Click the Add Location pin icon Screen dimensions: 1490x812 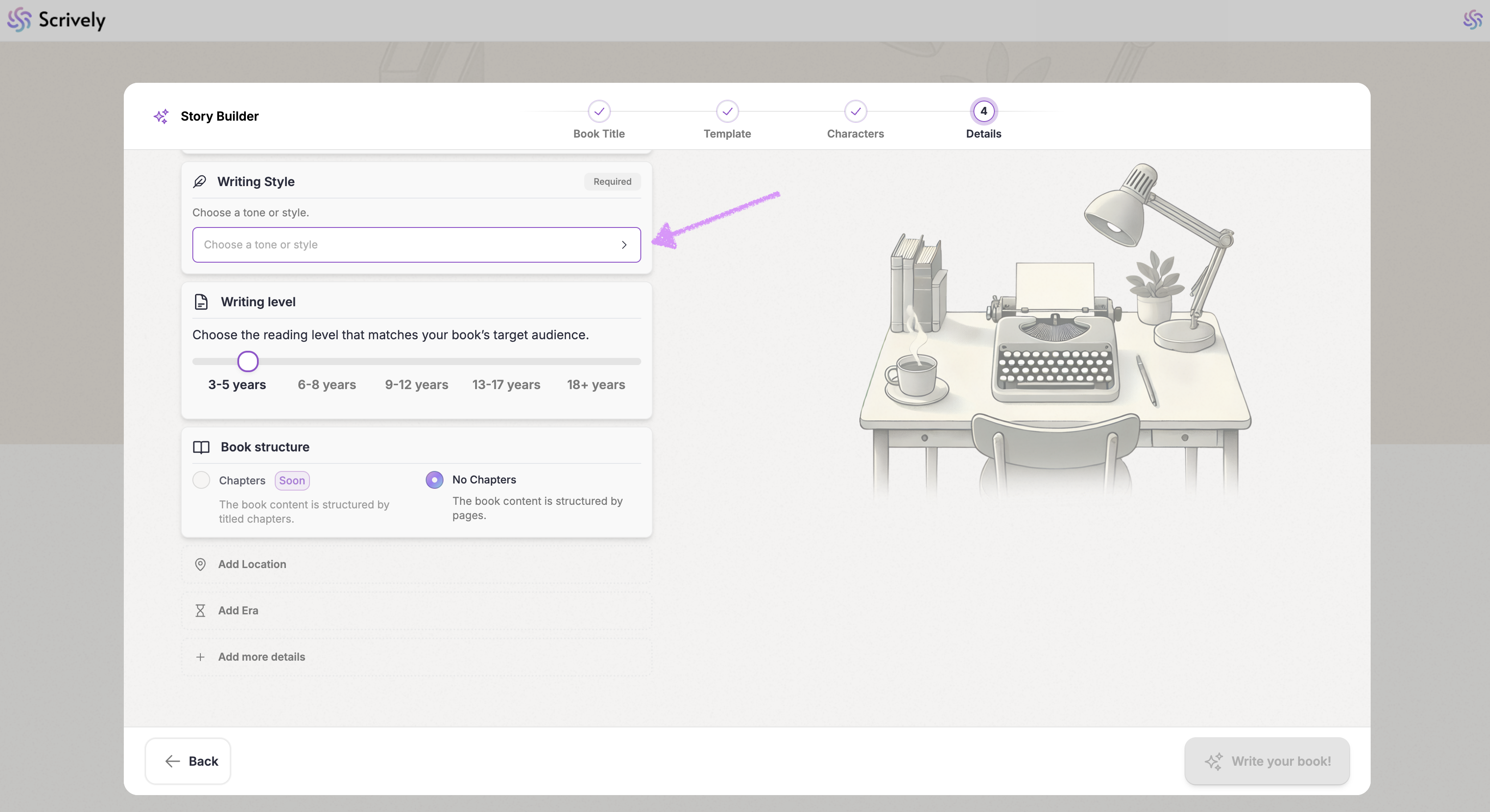[200, 564]
